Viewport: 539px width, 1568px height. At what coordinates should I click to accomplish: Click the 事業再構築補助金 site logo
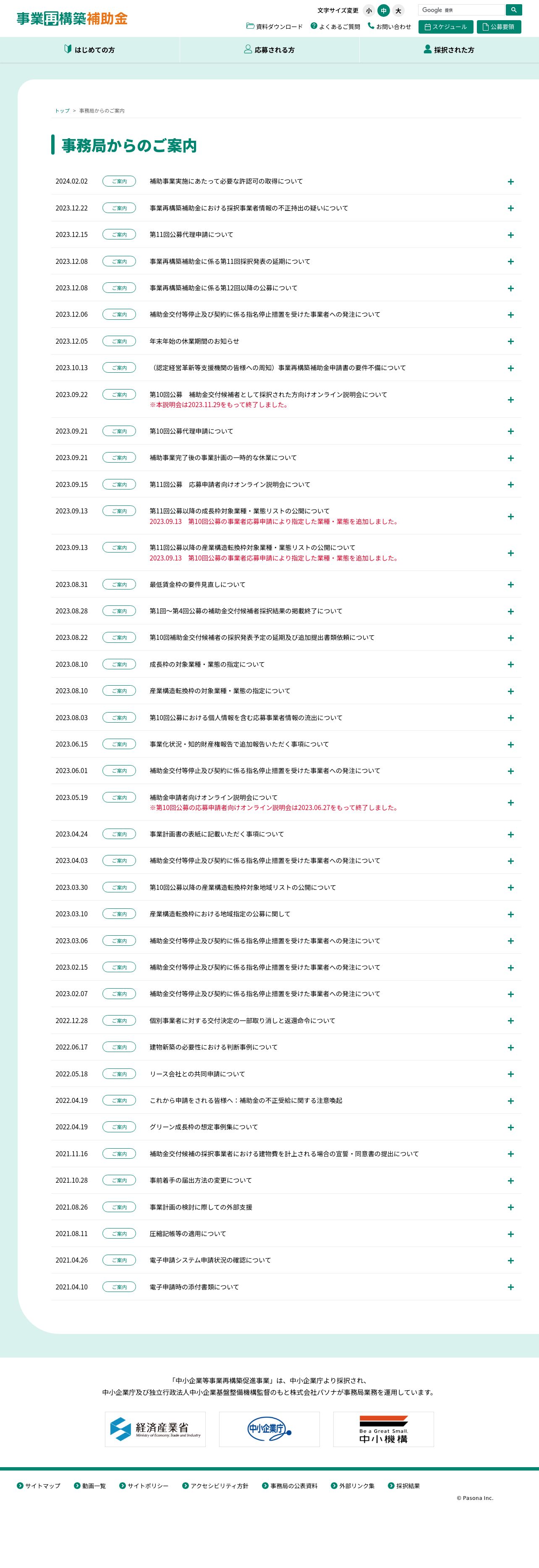[72, 19]
